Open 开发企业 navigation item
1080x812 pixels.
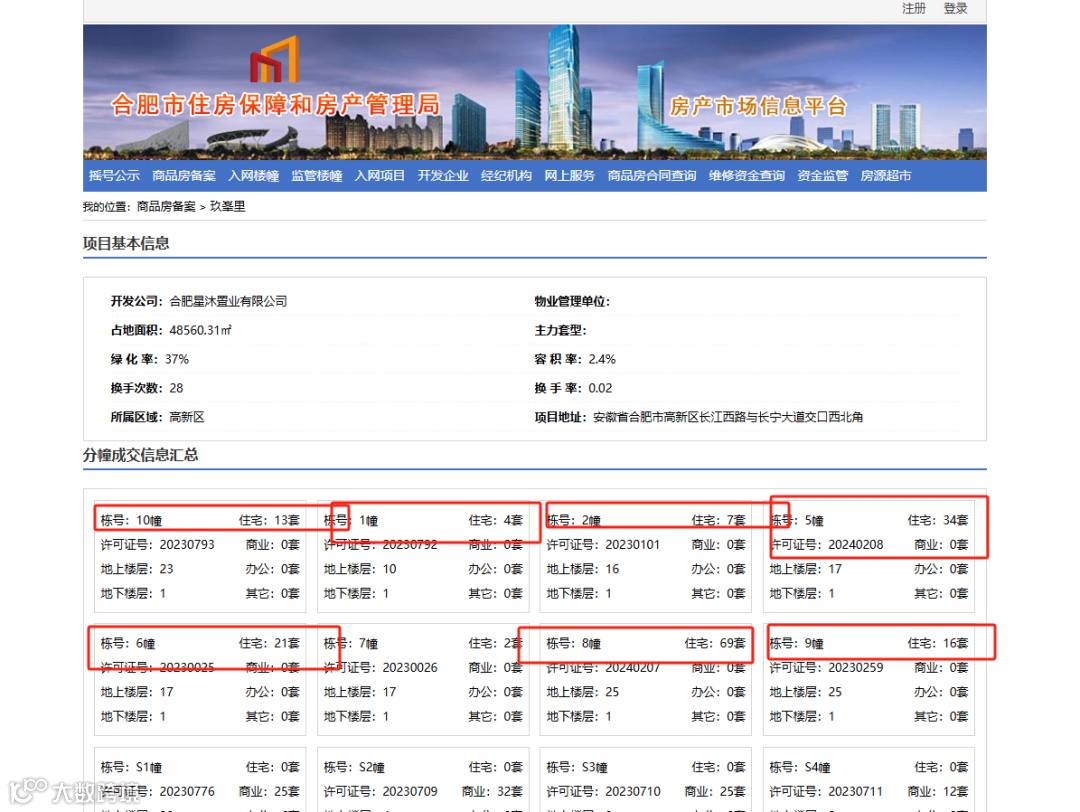pyautogui.click(x=443, y=176)
